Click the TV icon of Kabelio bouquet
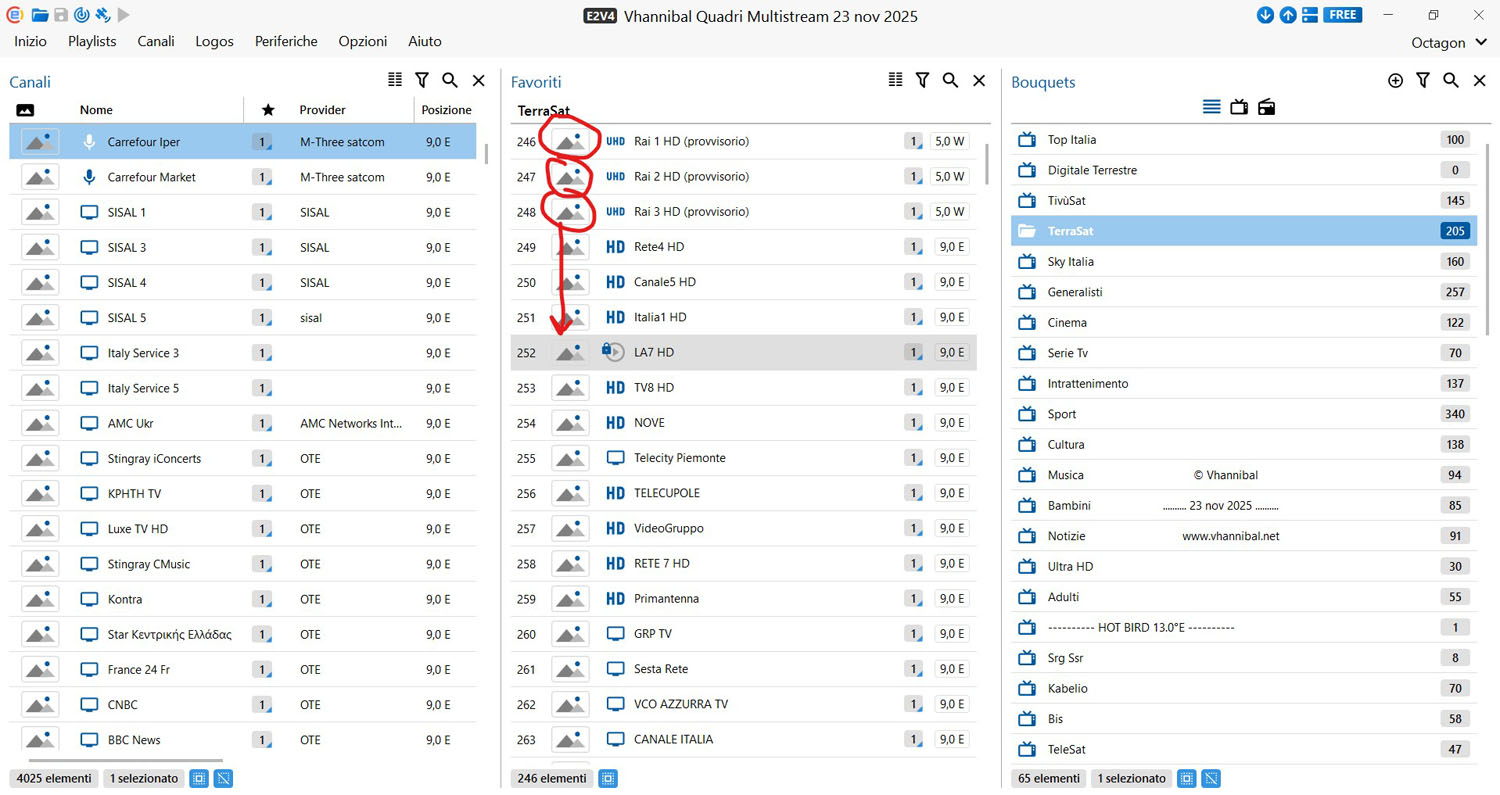 tap(1026, 688)
